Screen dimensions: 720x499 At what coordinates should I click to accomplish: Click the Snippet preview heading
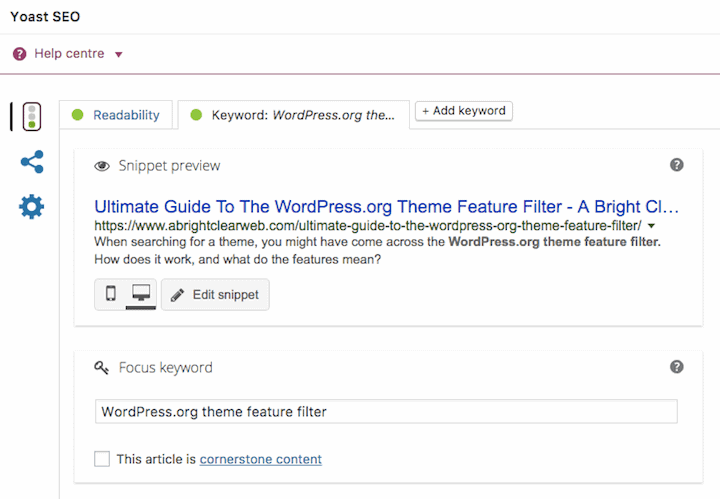coord(169,166)
